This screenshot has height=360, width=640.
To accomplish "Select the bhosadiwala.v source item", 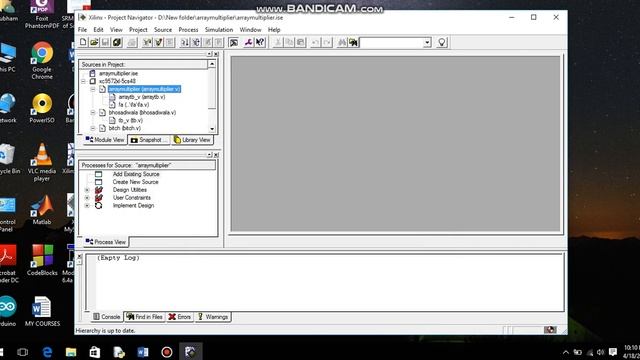I will click(142, 112).
